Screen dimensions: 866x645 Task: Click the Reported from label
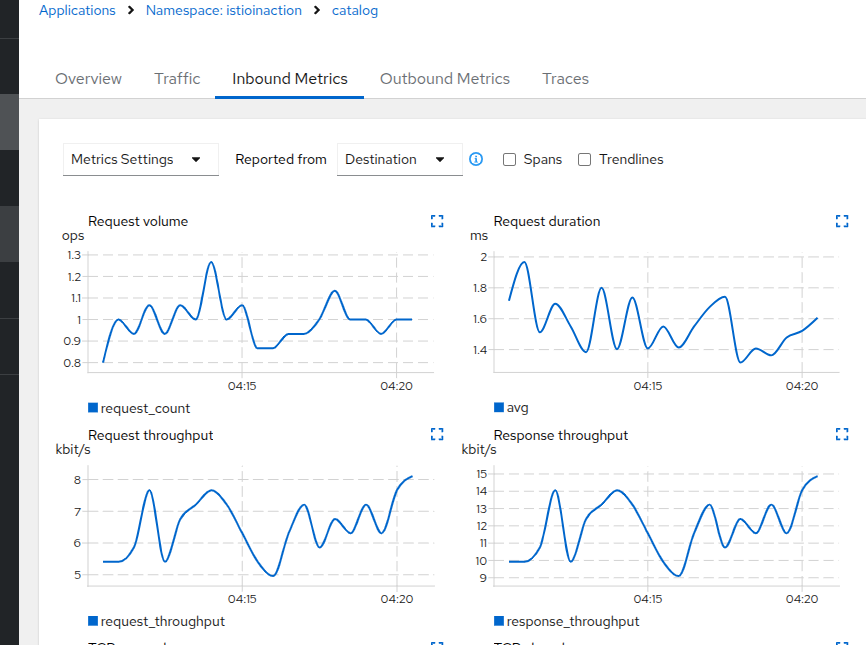click(281, 160)
